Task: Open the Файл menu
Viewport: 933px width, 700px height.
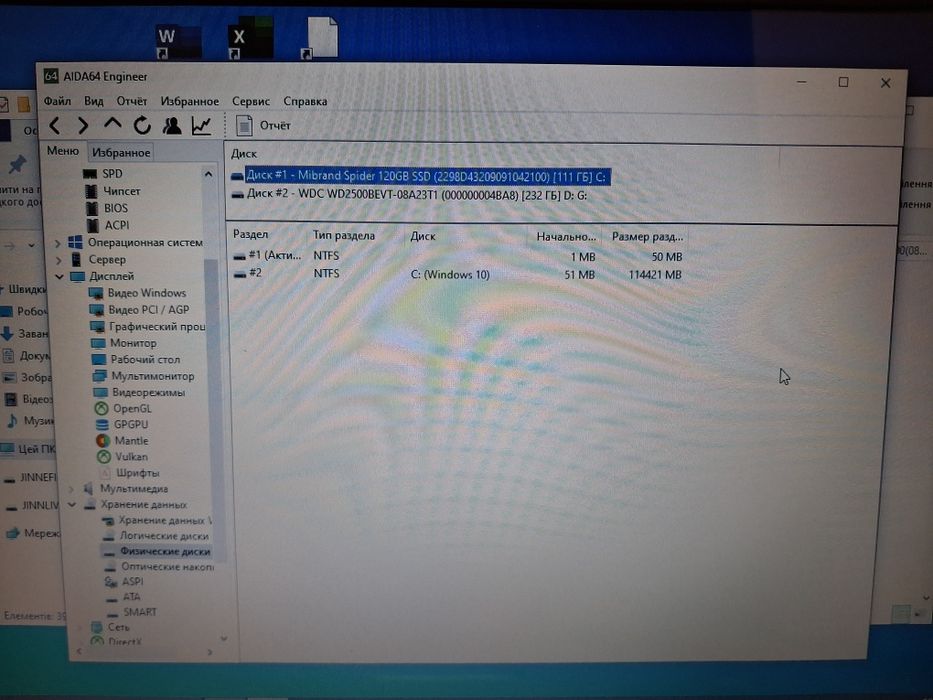Action: [x=57, y=101]
